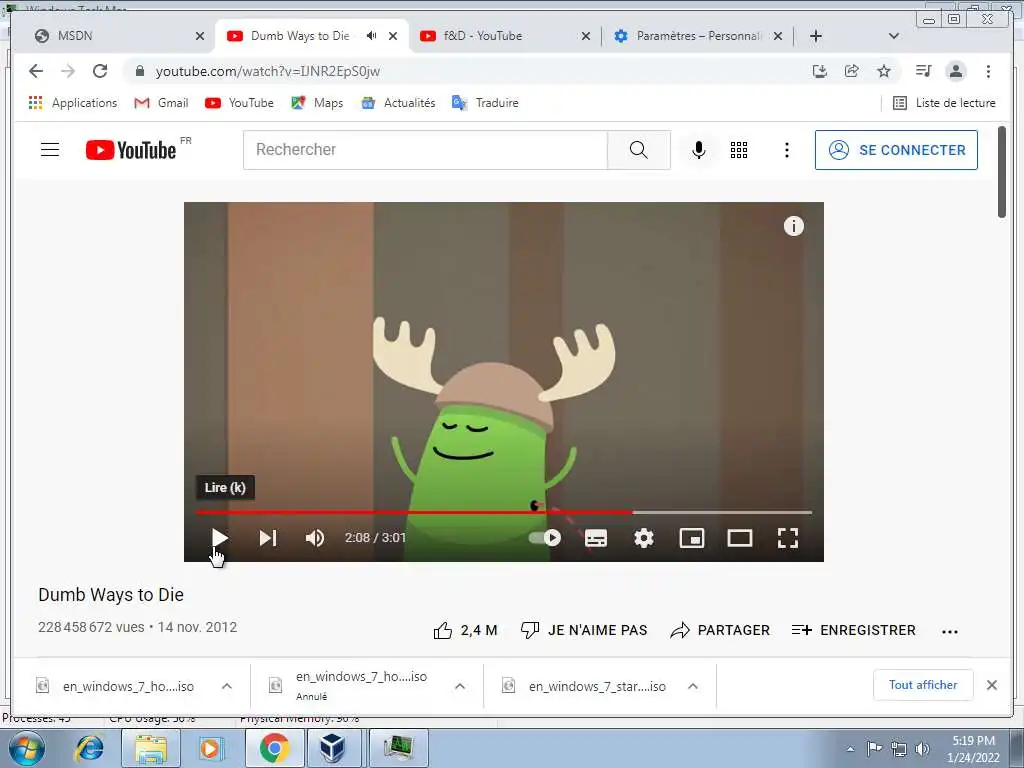Open Liste de lecture reading list
The height and width of the screenshot is (768, 1024).
(944, 103)
